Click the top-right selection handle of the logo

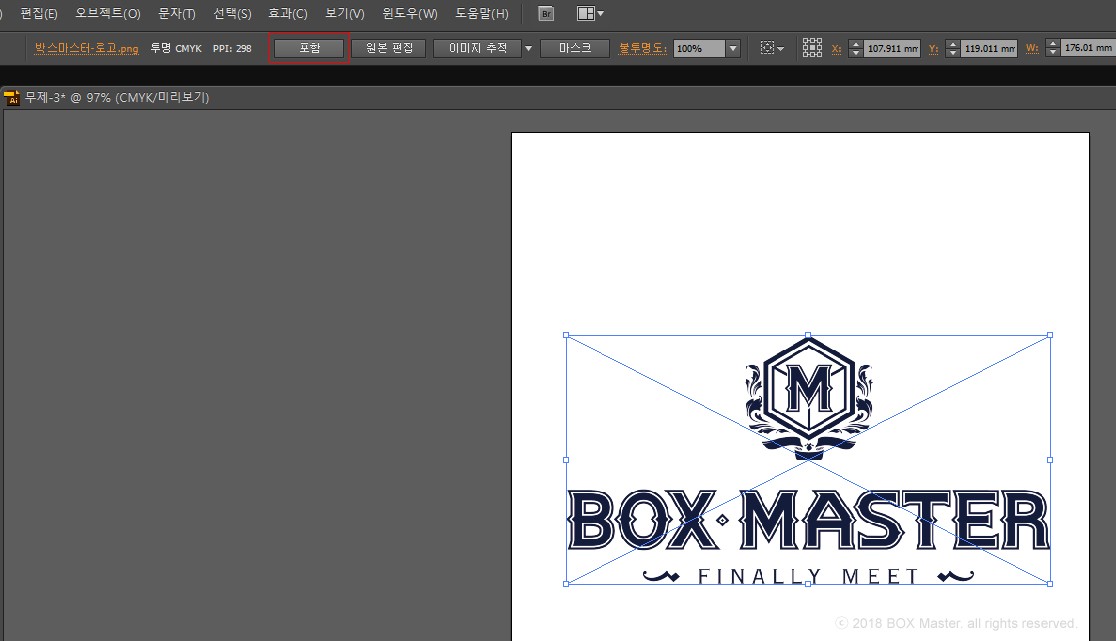point(1050,334)
